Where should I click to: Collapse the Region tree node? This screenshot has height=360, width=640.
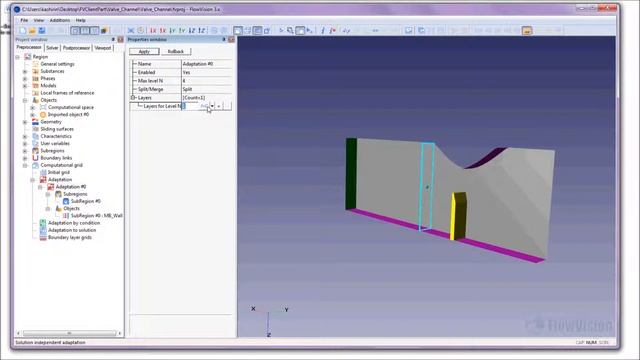point(18,57)
